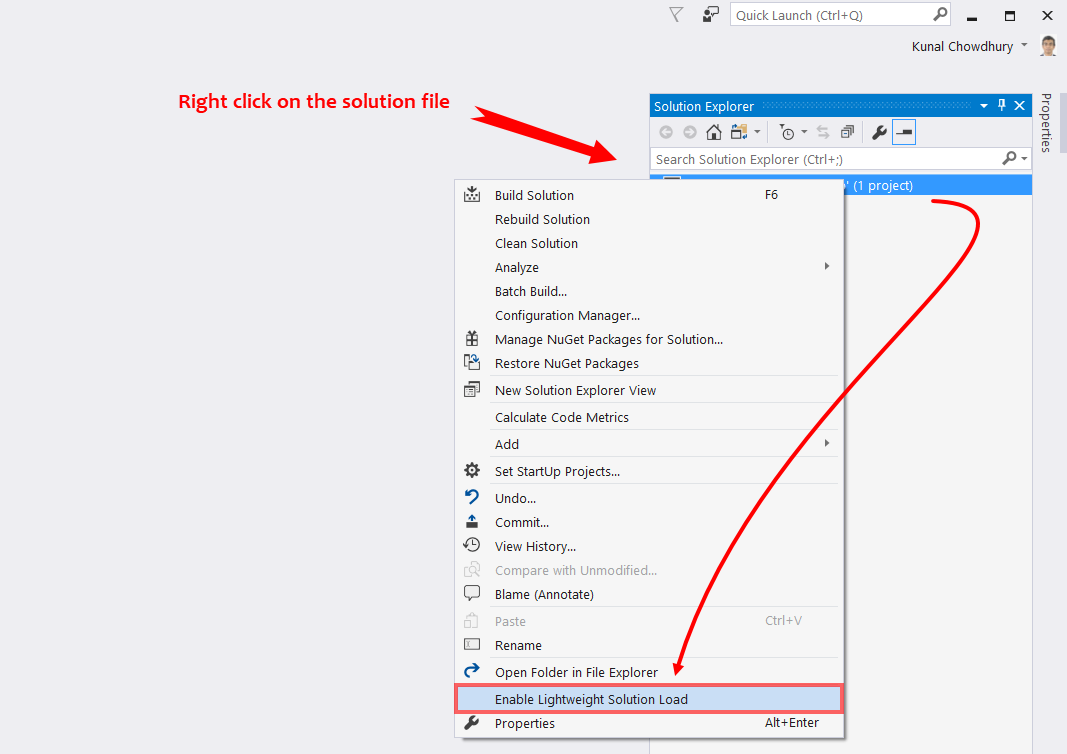1067x754 pixels.
Task: Click the Rename icon
Action: click(x=472, y=644)
